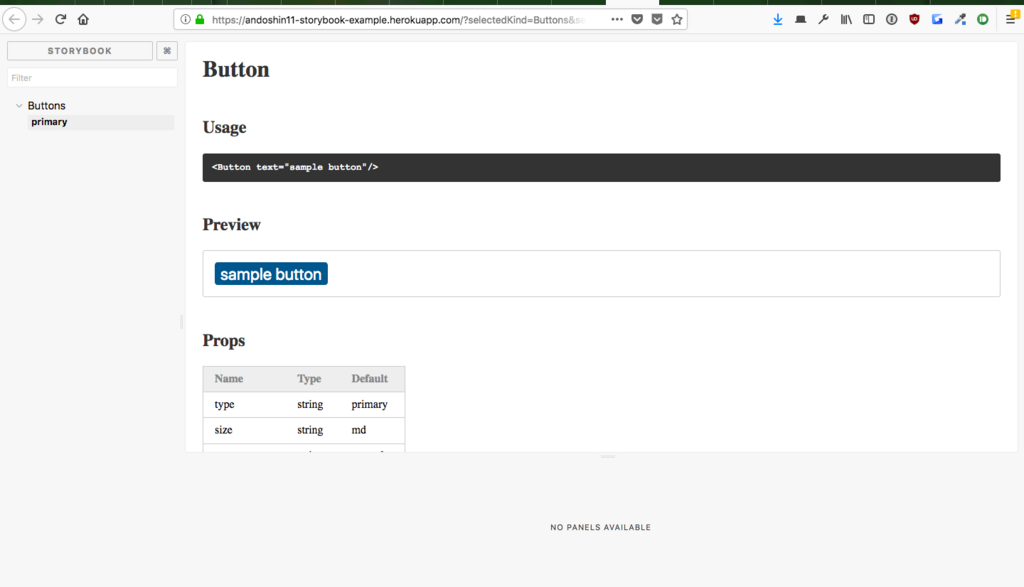Click the Type column header in Props
The width and height of the screenshot is (1024, 587).
click(309, 379)
